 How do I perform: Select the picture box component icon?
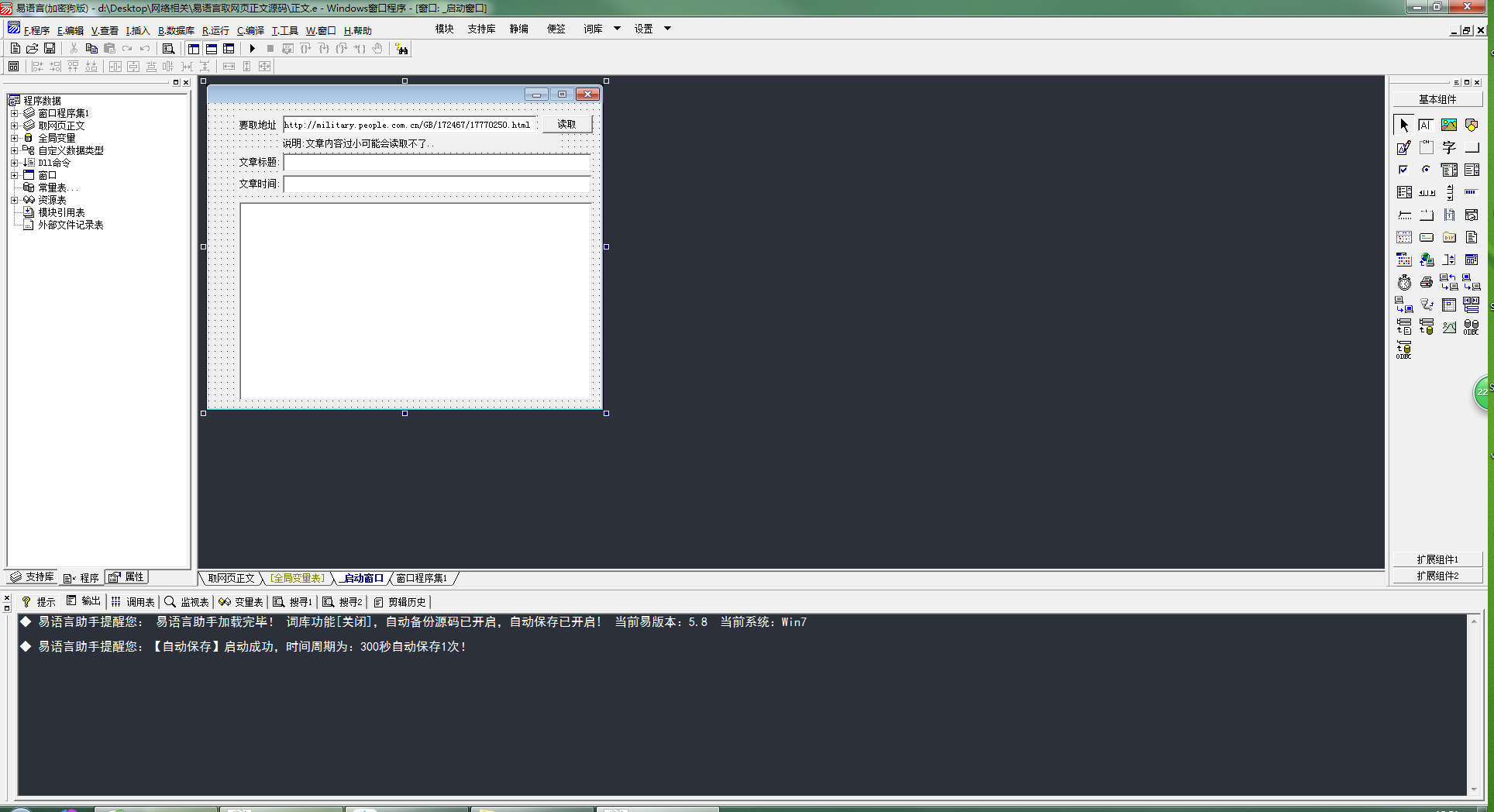click(x=1448, y=125)
